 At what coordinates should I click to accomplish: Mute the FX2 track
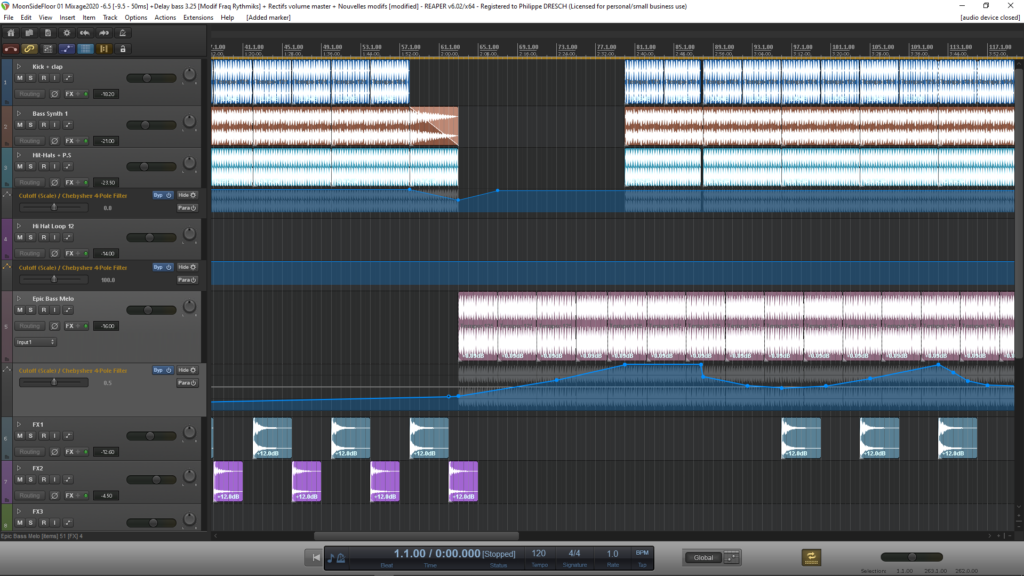tap(20, 479)
